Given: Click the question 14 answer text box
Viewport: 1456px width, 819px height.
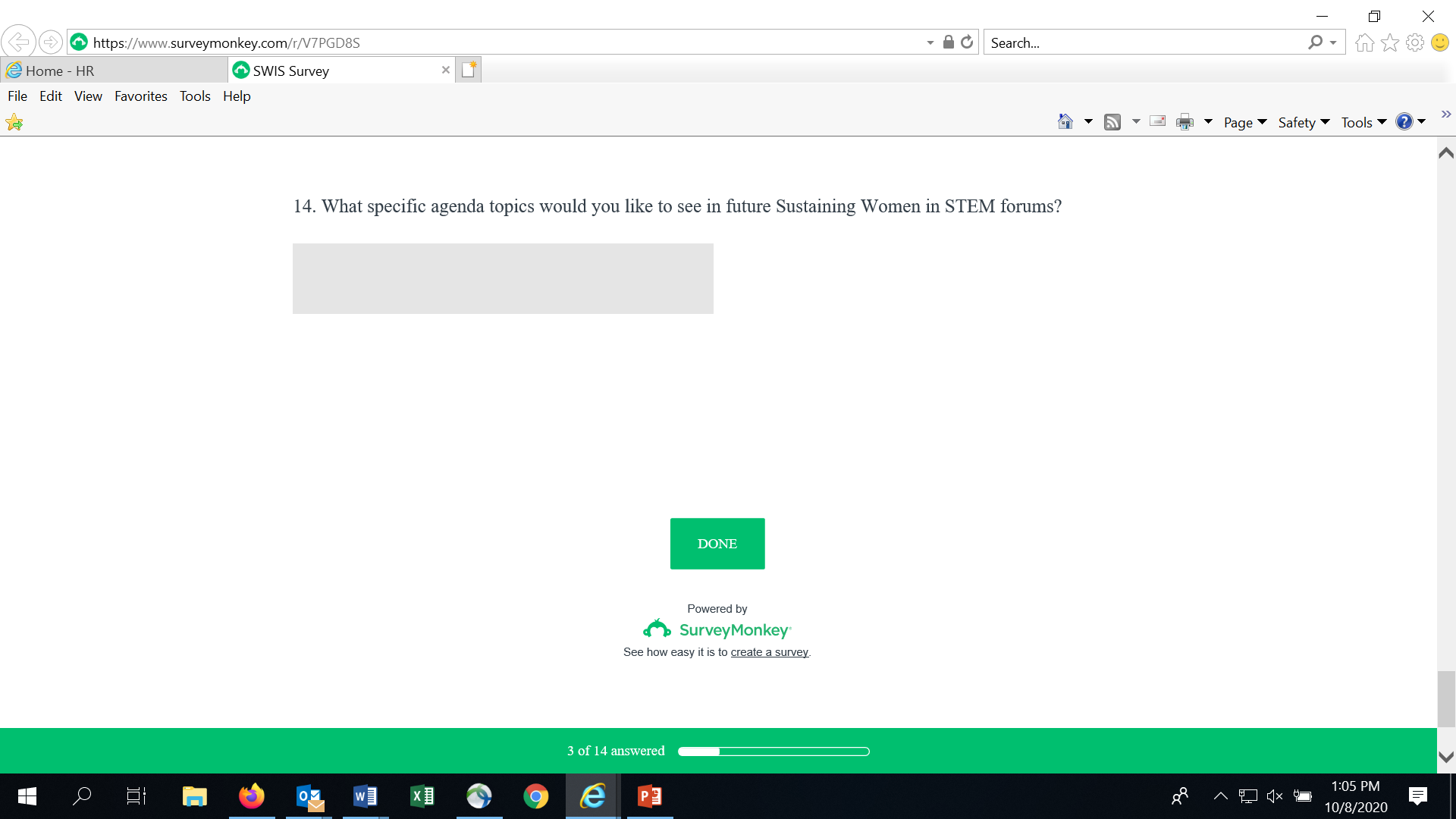Looking at the screenshot, I should click(x=503, y=278).
